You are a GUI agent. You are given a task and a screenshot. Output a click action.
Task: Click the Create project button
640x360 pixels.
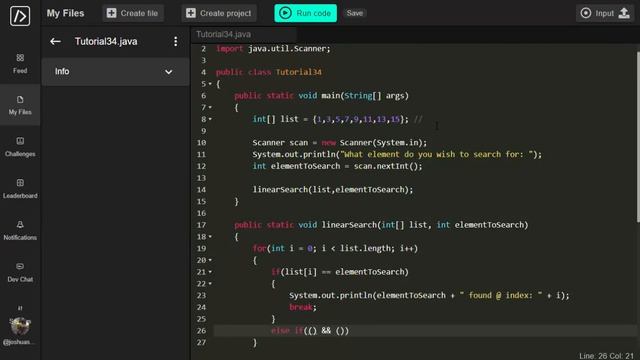click(x=219, y=13)
